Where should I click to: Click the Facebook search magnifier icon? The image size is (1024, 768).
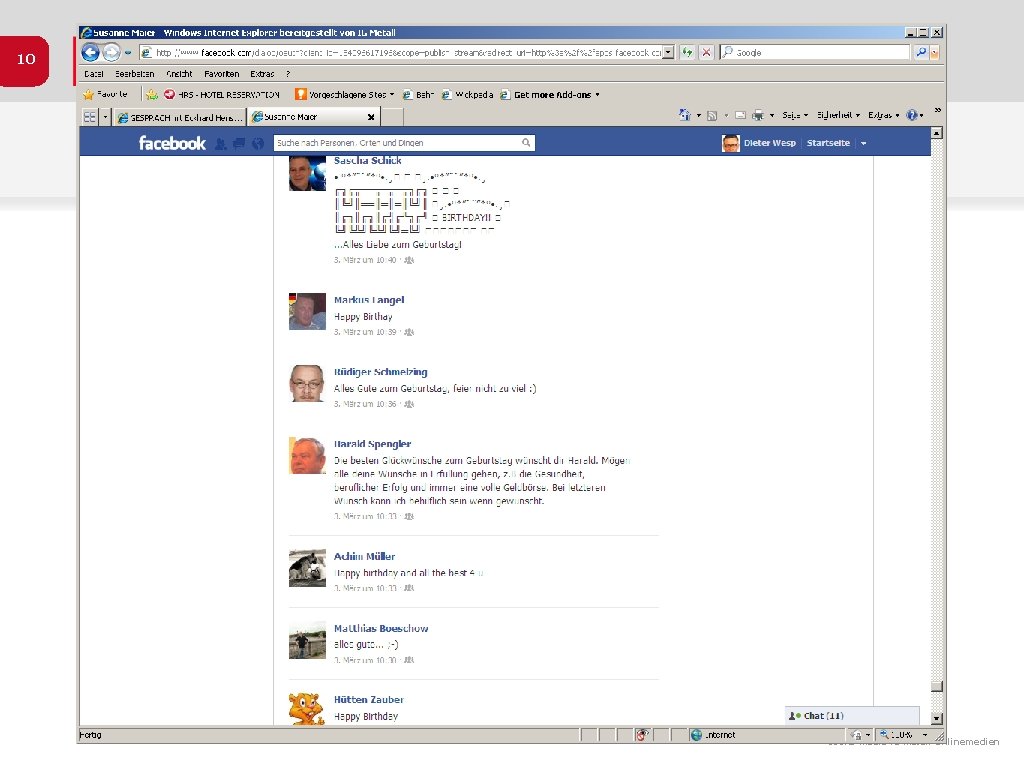[526, 142]
